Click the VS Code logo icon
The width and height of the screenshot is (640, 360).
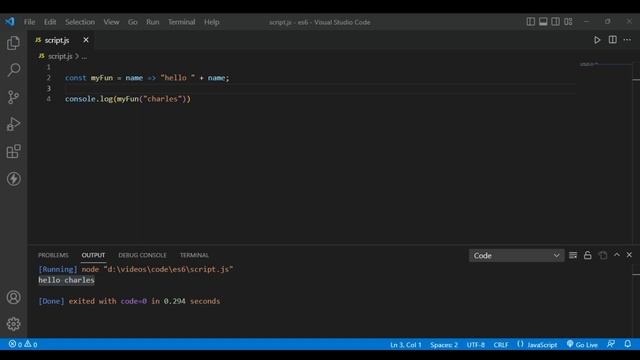pos(10,21)
